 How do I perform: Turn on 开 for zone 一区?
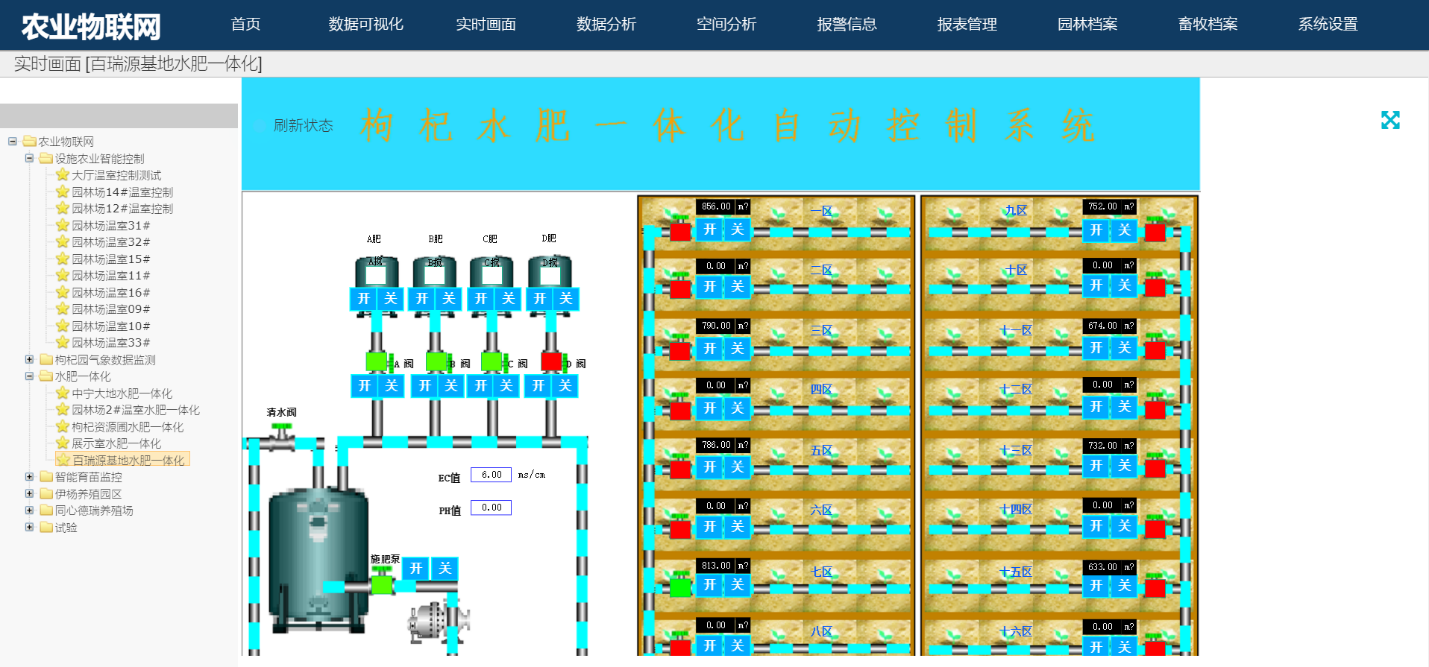tap(710, 229)
